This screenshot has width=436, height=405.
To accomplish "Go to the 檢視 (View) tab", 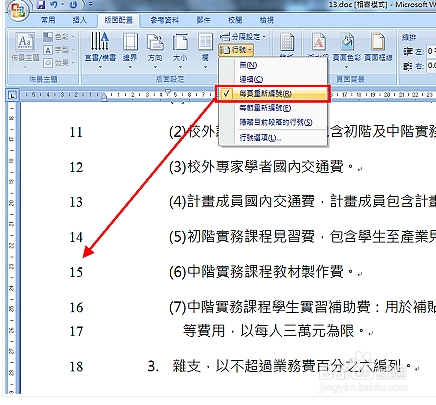I will [x=267, y=20].
